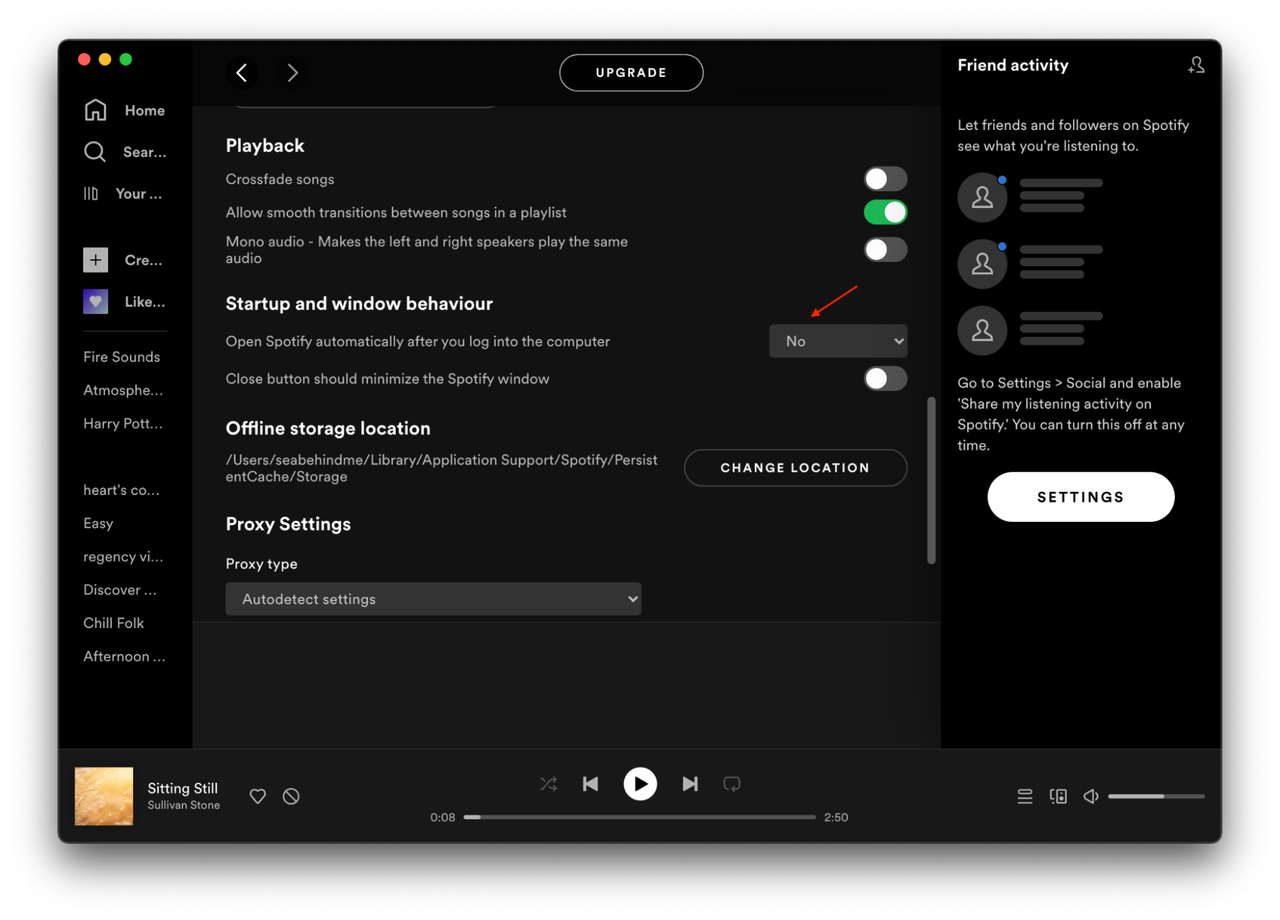Click Sitting Still album artwork

pyautogui.click(x=104, y=796)
